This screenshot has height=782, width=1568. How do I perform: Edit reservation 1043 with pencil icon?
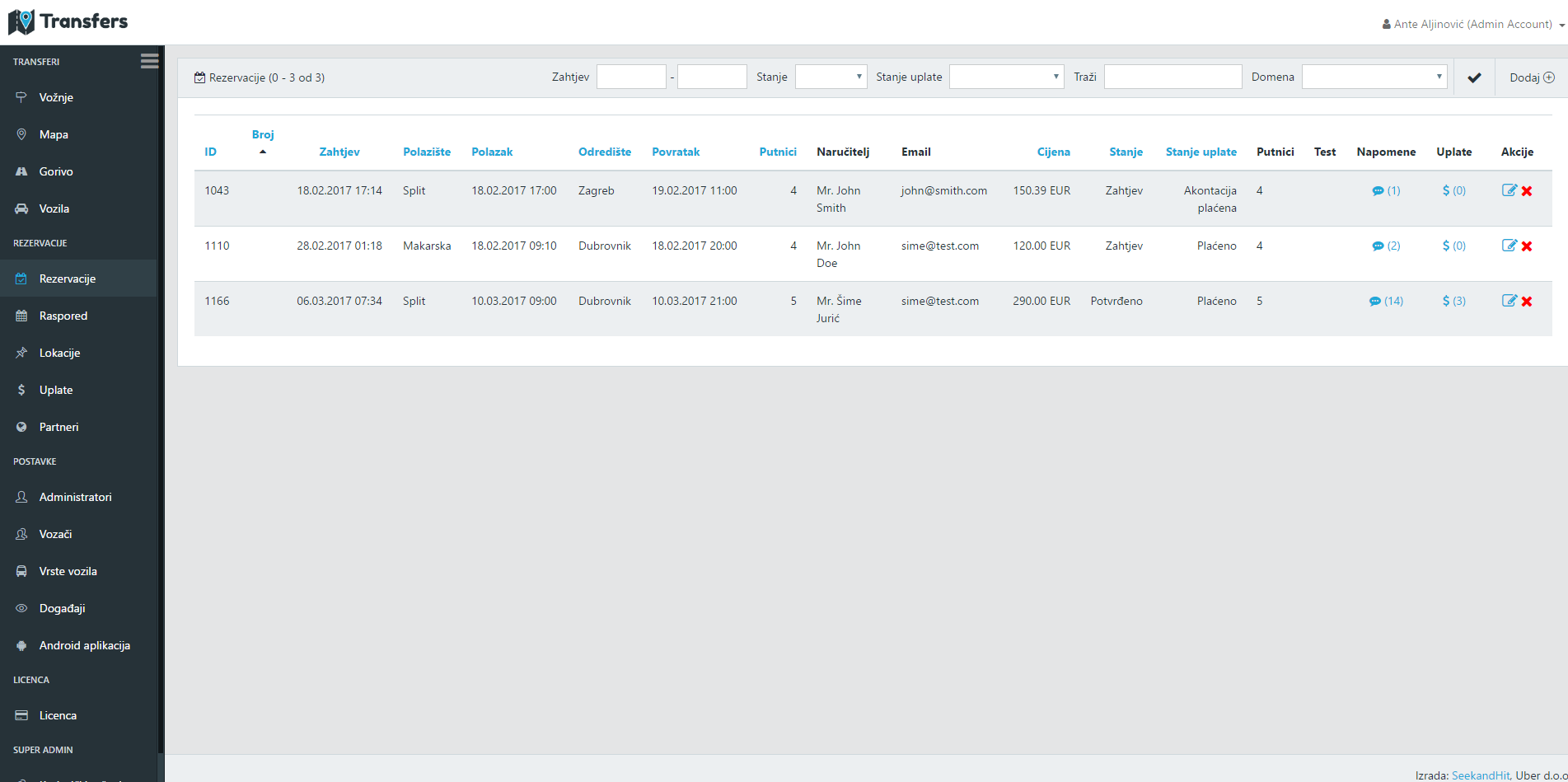1509,190
